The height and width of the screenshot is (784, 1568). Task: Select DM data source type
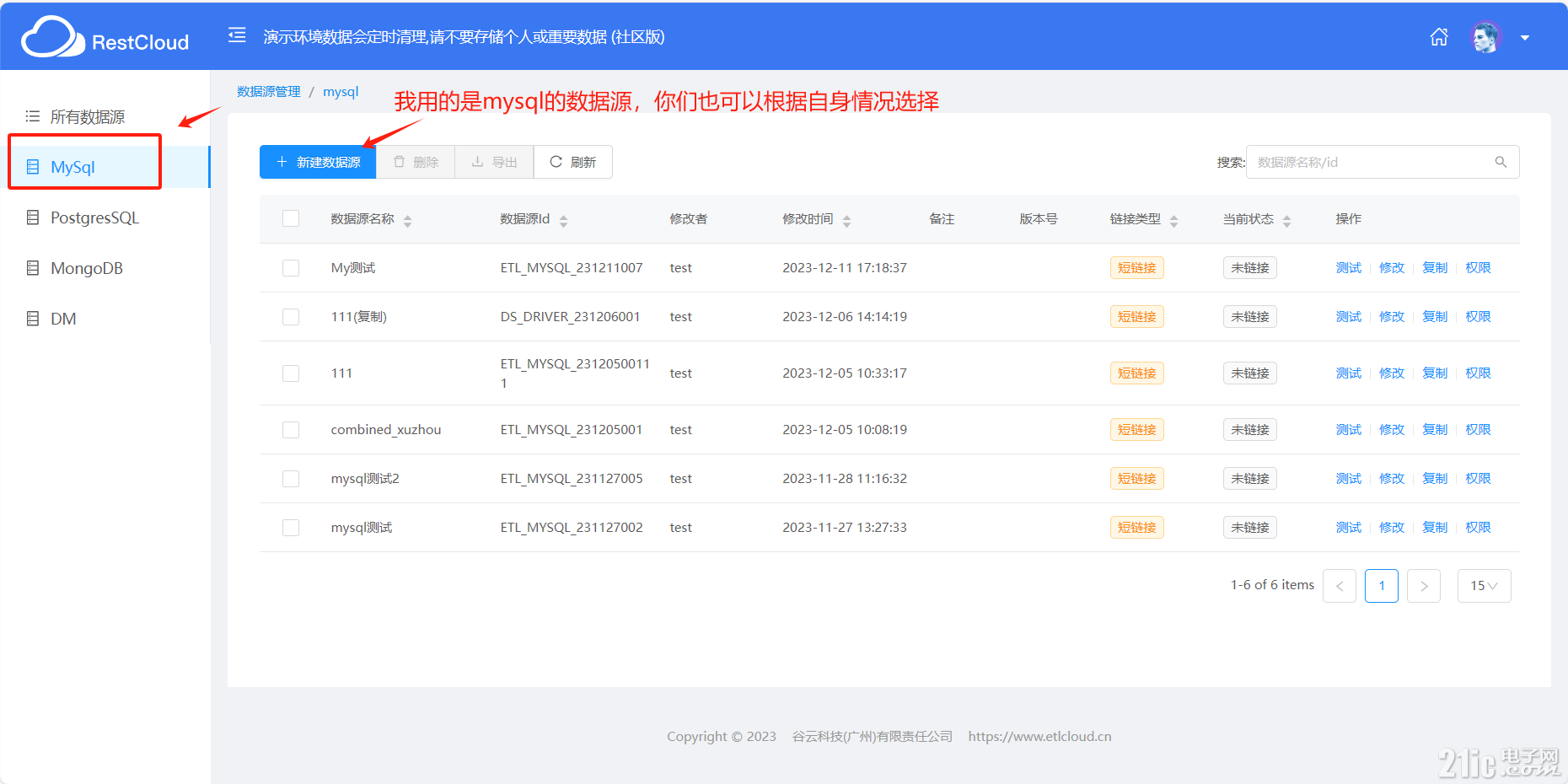coord(63,319)
